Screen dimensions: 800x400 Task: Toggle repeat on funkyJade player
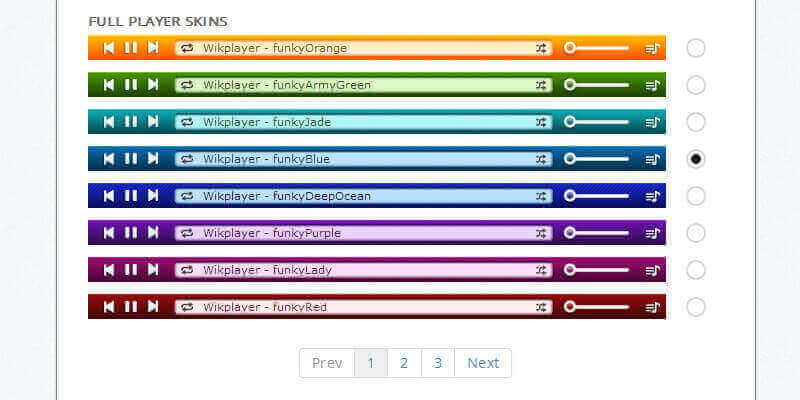point(187,122)
